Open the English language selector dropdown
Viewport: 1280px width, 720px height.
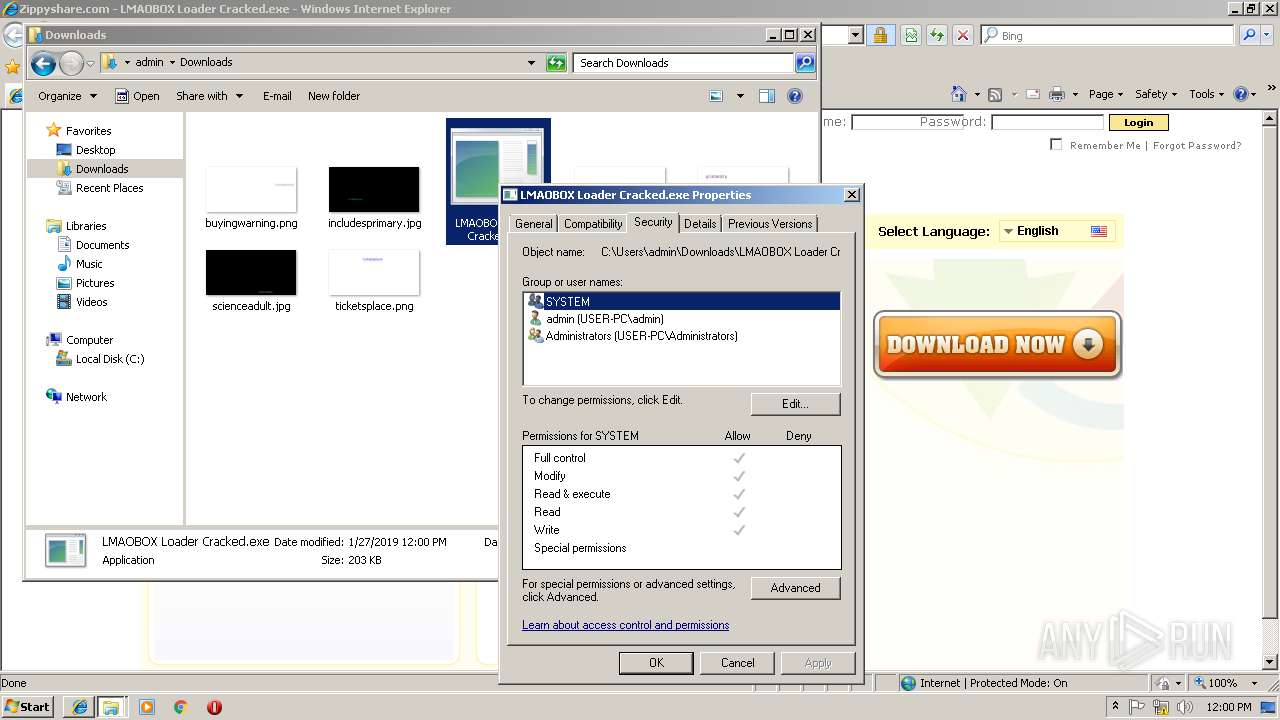1056,231
